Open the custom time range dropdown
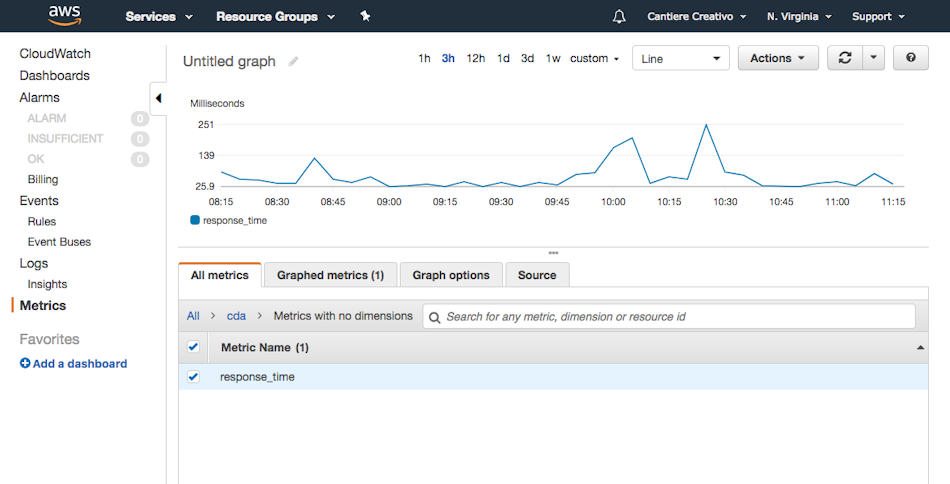 pyautogui.click(x=594, y=59)
